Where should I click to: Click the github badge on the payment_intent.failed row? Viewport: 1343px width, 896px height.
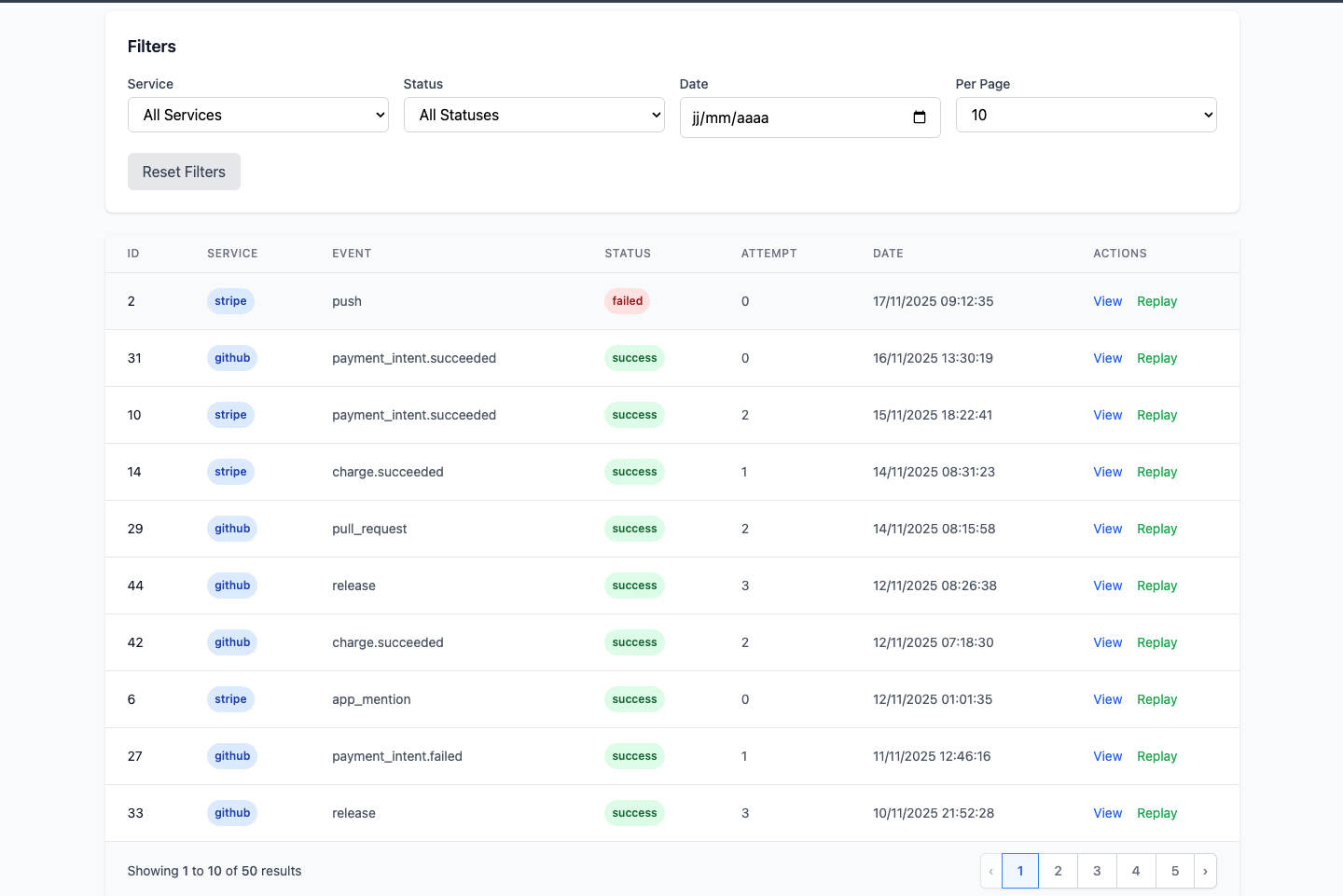pyautogui.click(x=231, y=756)
